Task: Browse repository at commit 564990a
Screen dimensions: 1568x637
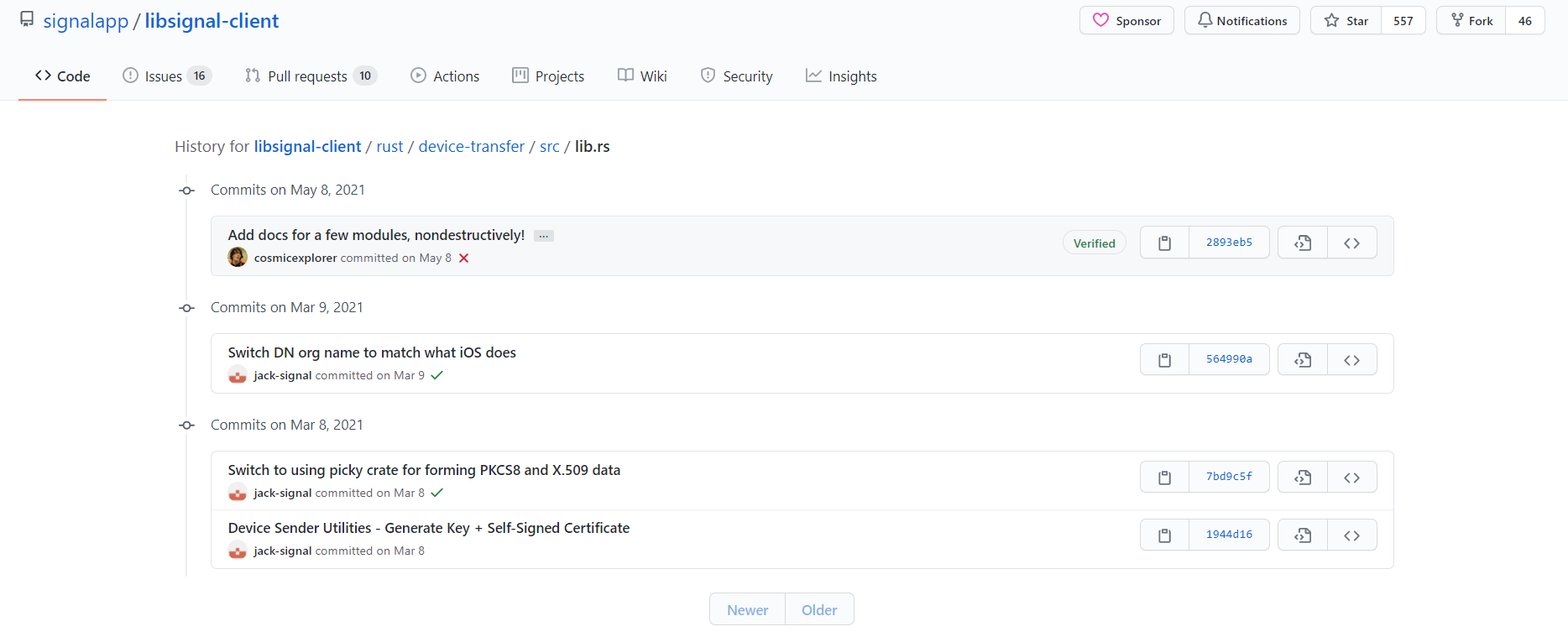Action: 1352,360
